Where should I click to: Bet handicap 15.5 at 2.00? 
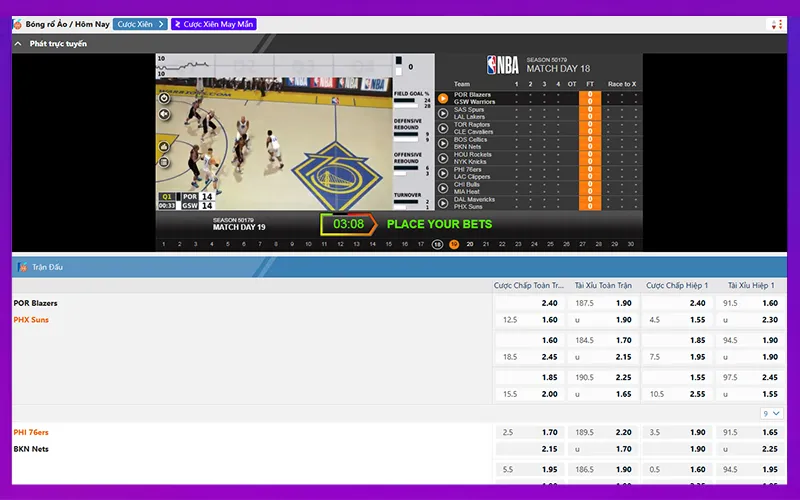click(530, 394)
